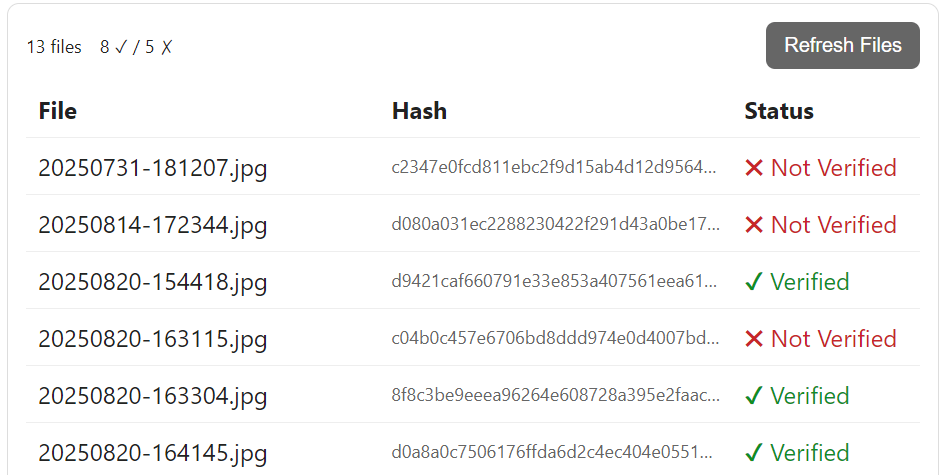Open file 20250814-172344.jpg
Screen dimensions: 950x475
click(153, 225)
